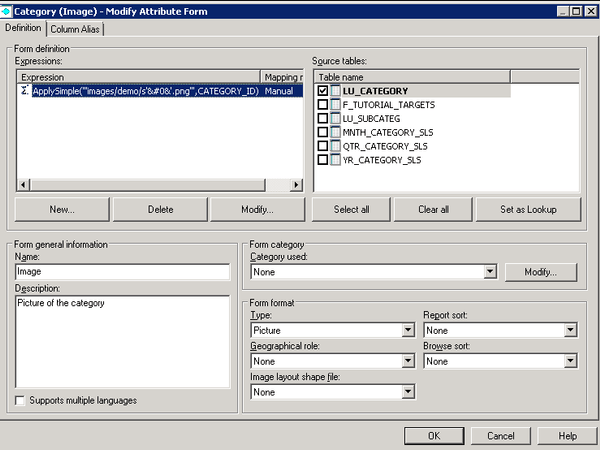Viewport: 600px width, 450px height.
Task: Click the diamond window icon in title bar
Action: (x=6, y=11)
